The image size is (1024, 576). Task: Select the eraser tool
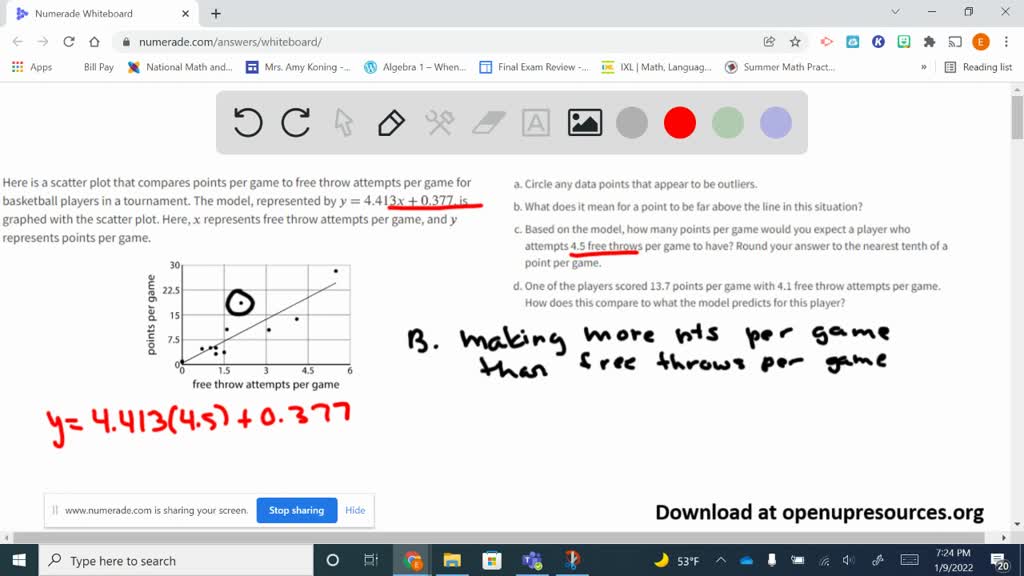coord(487,121)
